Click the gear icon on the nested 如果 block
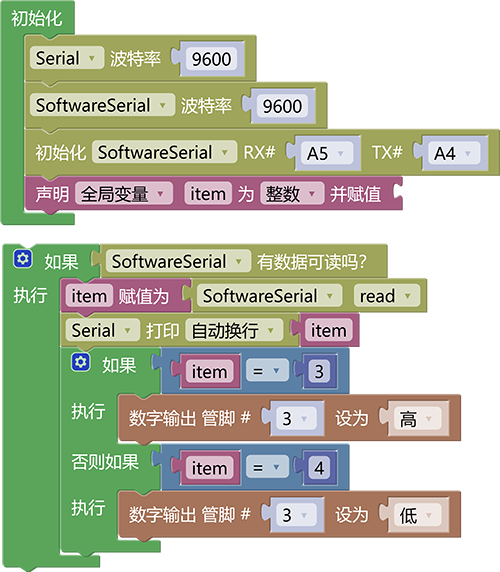Screen dimensions: 500x572 click(x=81, y=362)
